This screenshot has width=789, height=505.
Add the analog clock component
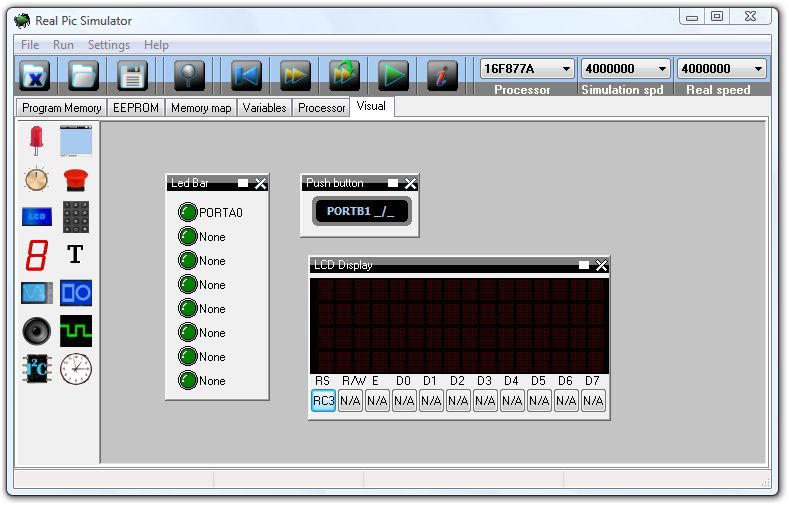pyautogui.click(x=76, y=369)
